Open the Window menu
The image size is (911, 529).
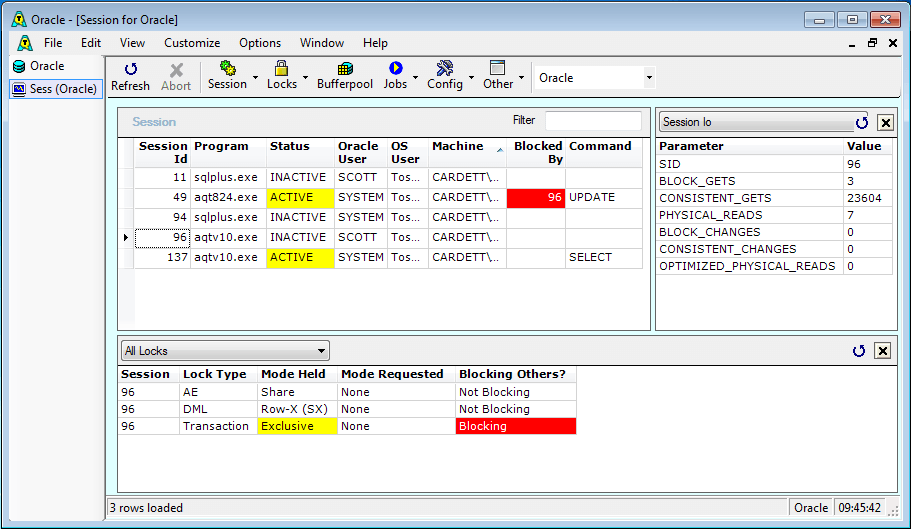click(x=322, y=43)
